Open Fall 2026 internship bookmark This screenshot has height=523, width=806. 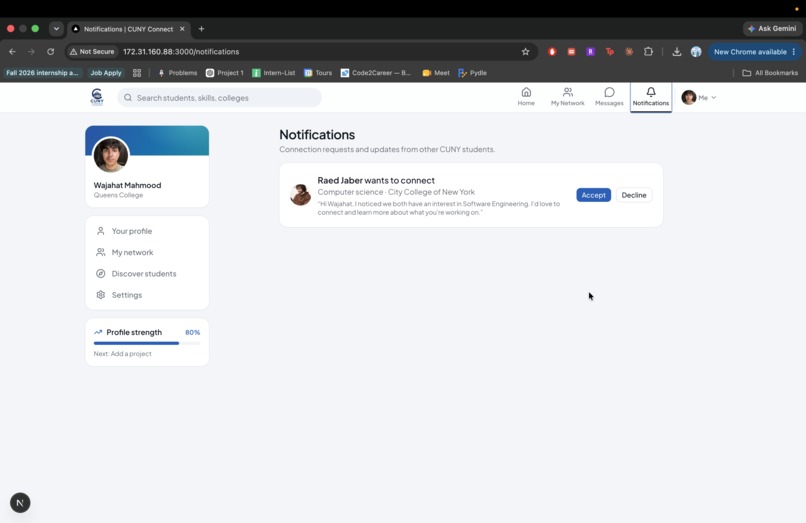[x=42, y=73]
